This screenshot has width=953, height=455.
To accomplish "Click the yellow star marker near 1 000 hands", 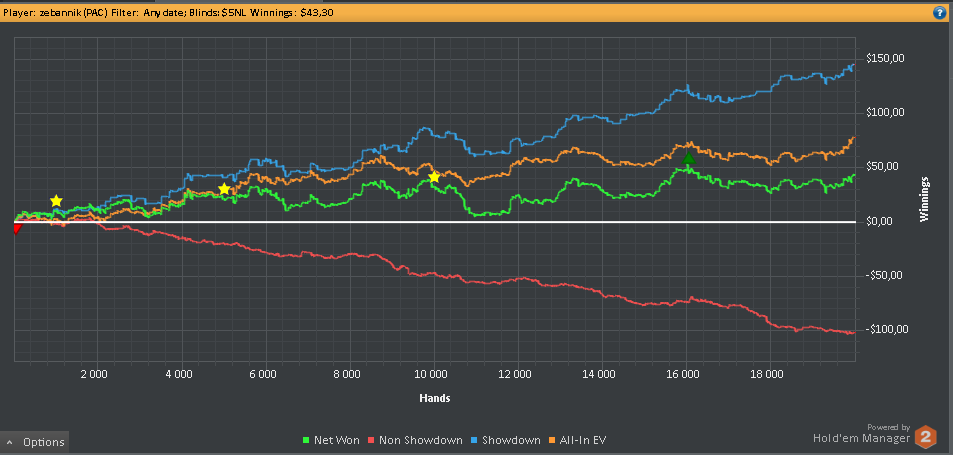I will tap(56, 201).
